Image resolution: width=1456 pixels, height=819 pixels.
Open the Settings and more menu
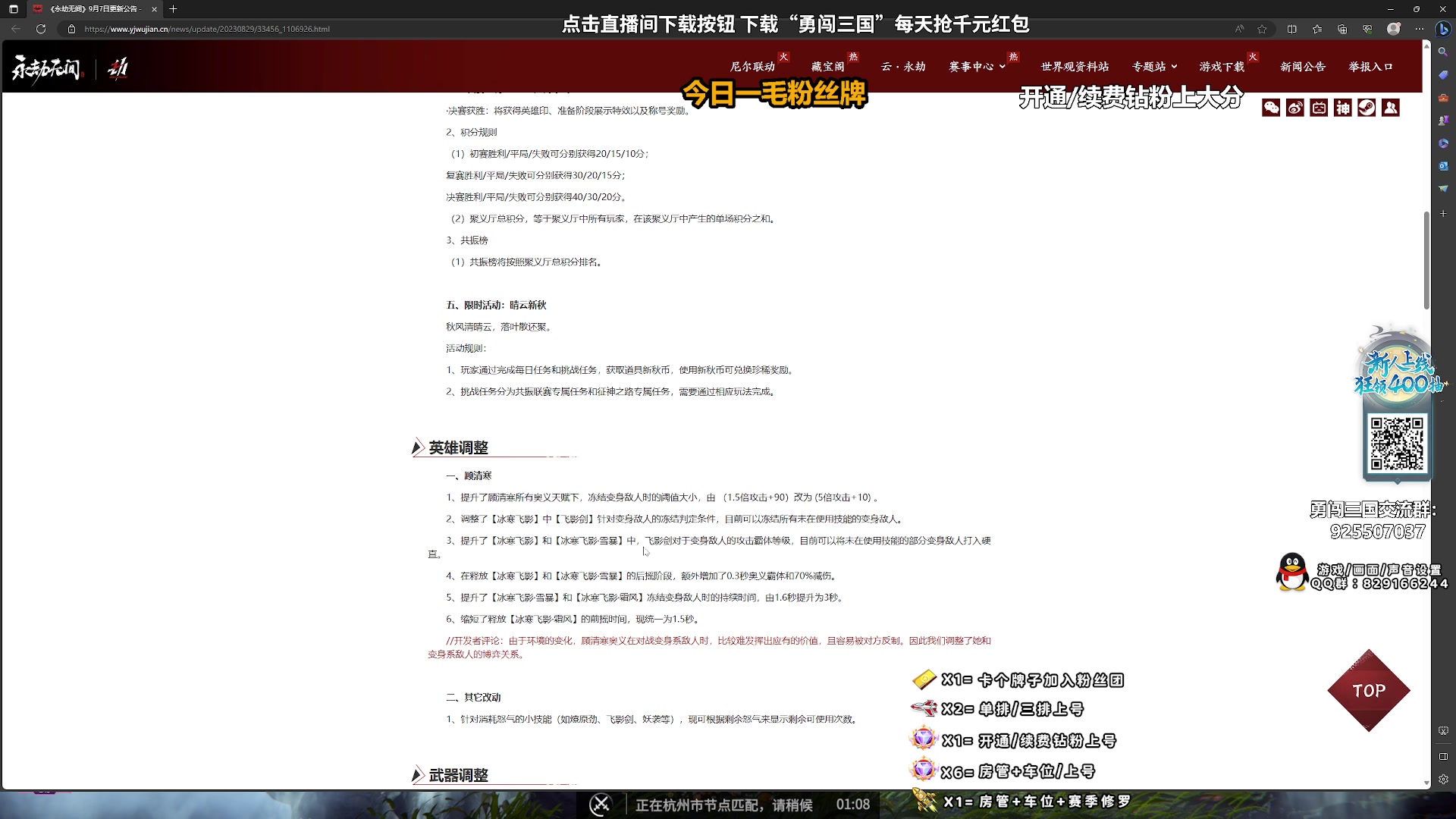click(x=1419, y=29)
